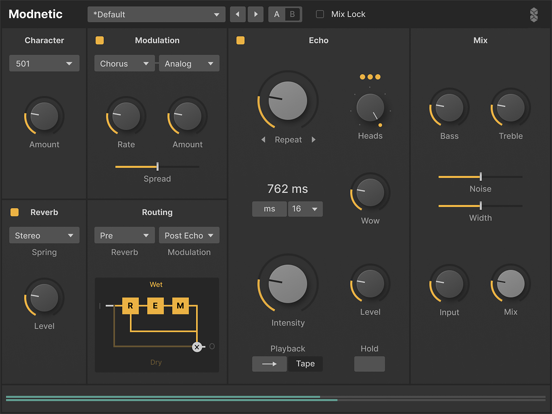Click the Modnetic plugin title
552x414 pixels.
(x=36, y=14)
